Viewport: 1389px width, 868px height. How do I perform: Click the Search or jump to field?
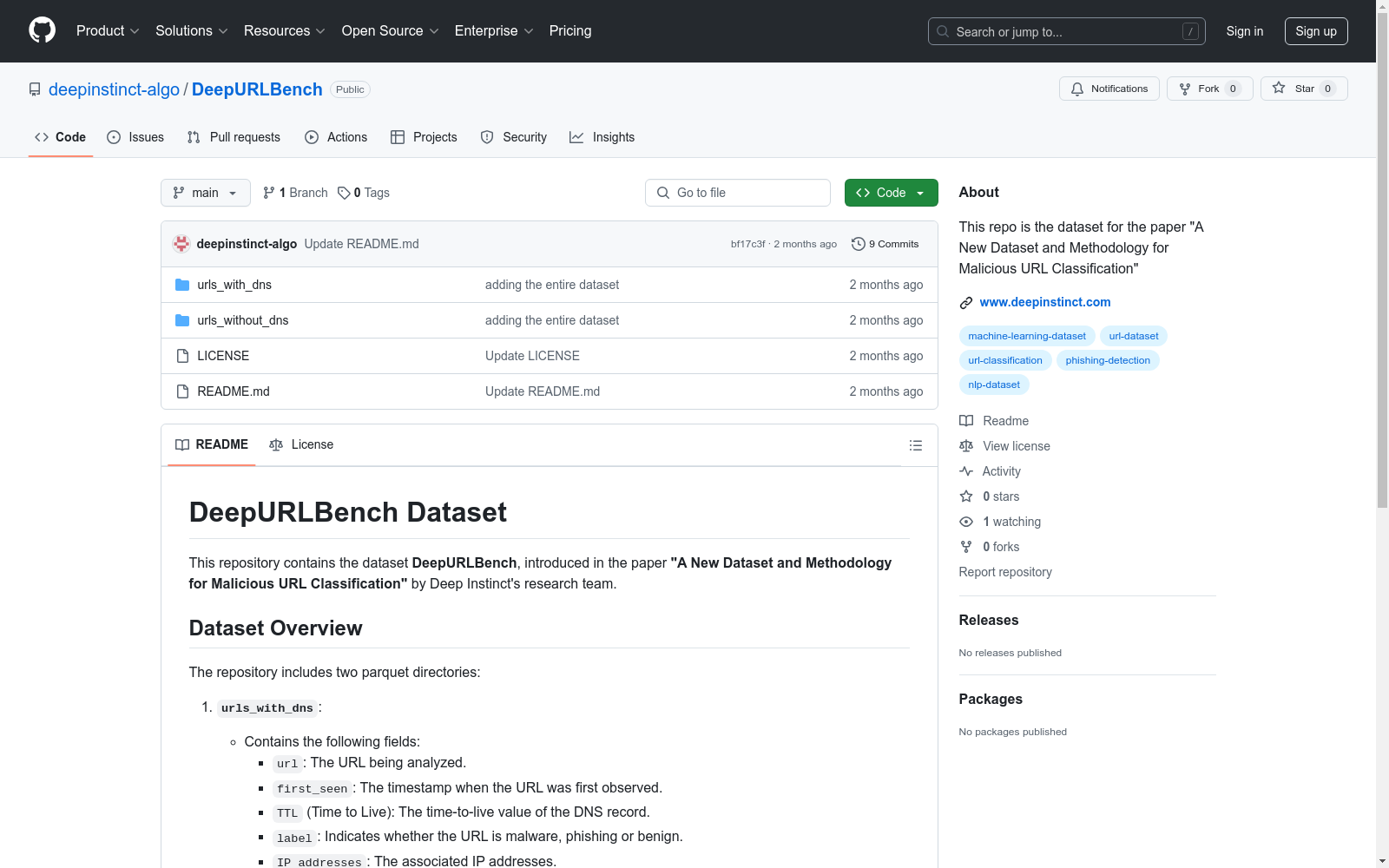(x=1067, y=31)
